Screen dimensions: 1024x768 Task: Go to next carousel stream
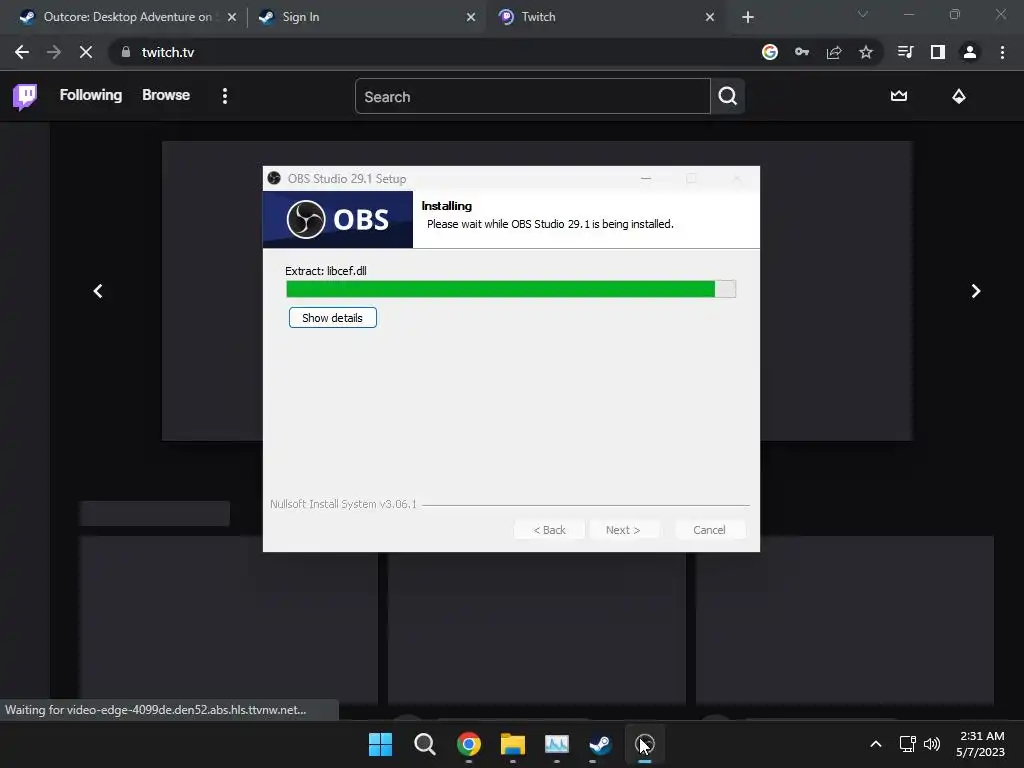coord(976,291)
